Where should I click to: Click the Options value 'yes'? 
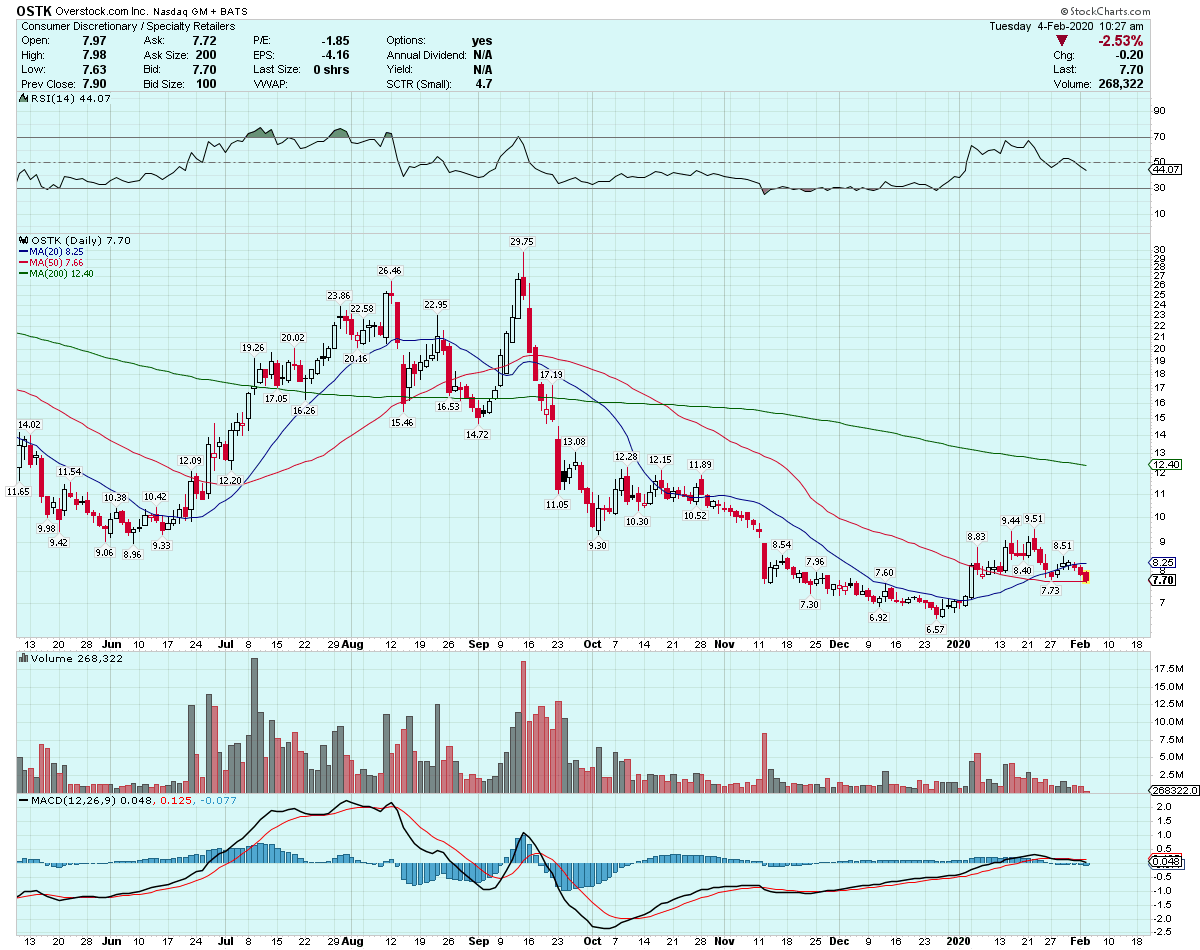tap(482, 40)
